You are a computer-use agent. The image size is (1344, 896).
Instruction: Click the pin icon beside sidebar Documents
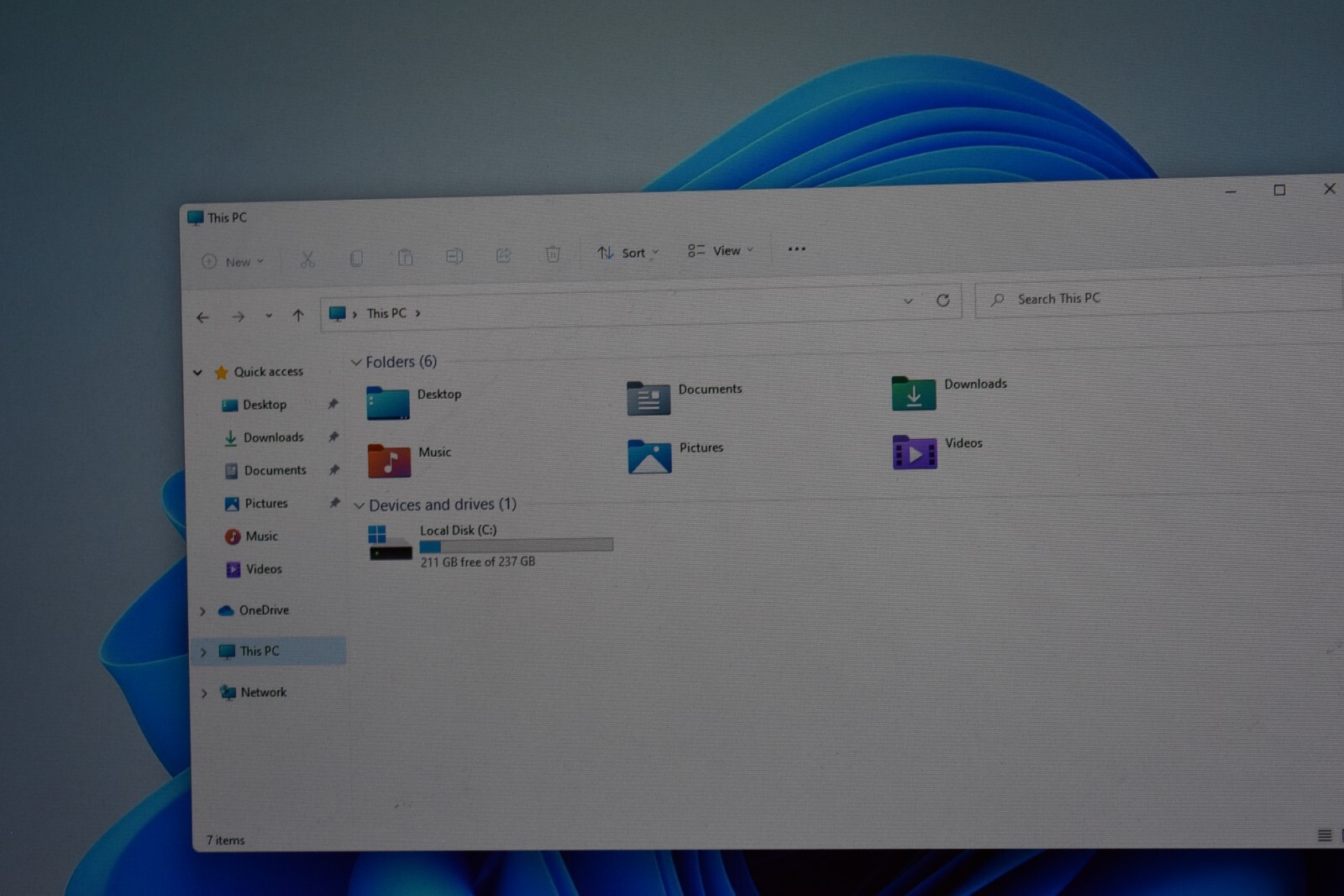(334, 469)
